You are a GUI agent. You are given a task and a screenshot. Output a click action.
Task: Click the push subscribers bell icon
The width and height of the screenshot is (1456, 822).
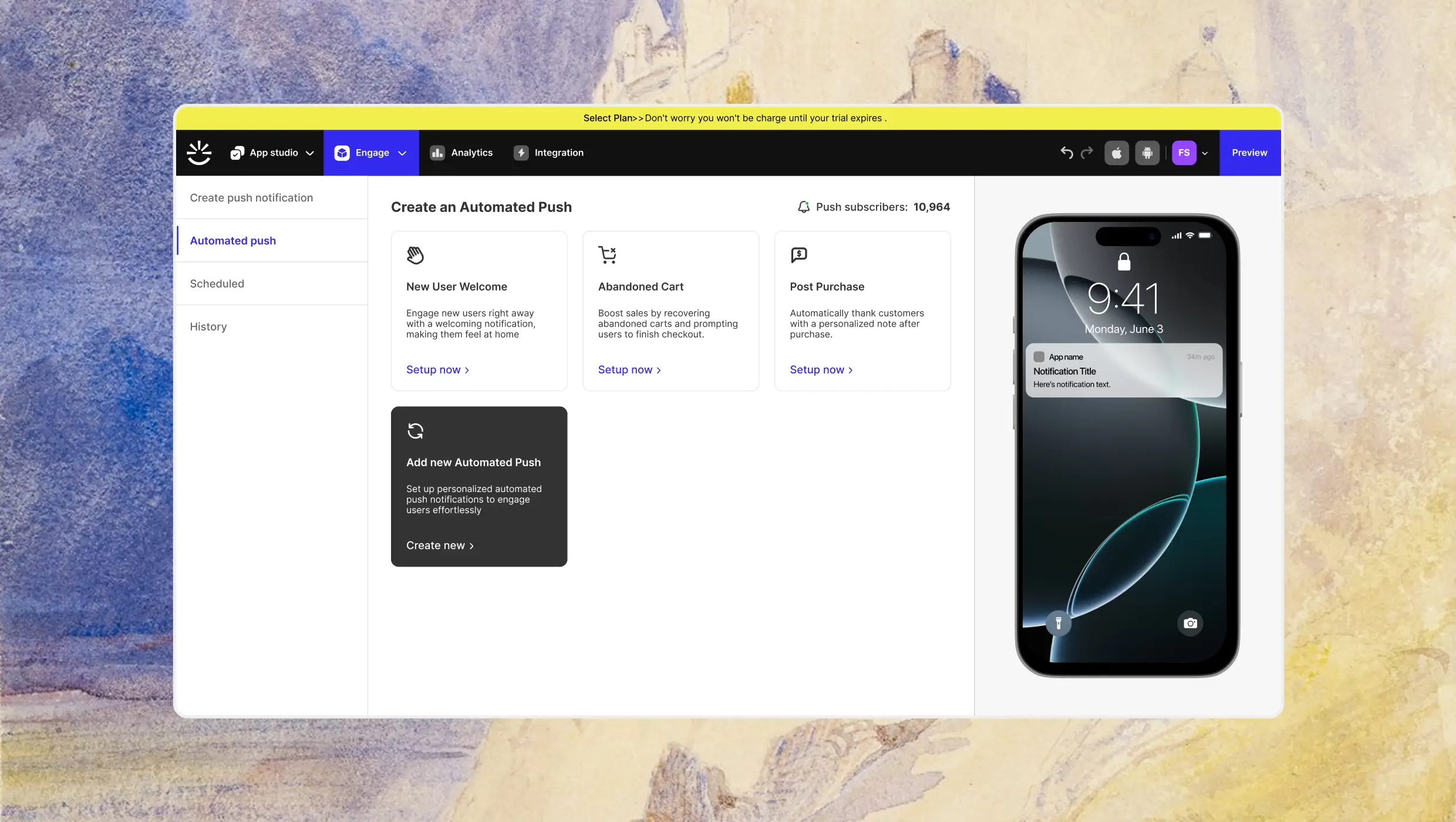click(804, 207)
